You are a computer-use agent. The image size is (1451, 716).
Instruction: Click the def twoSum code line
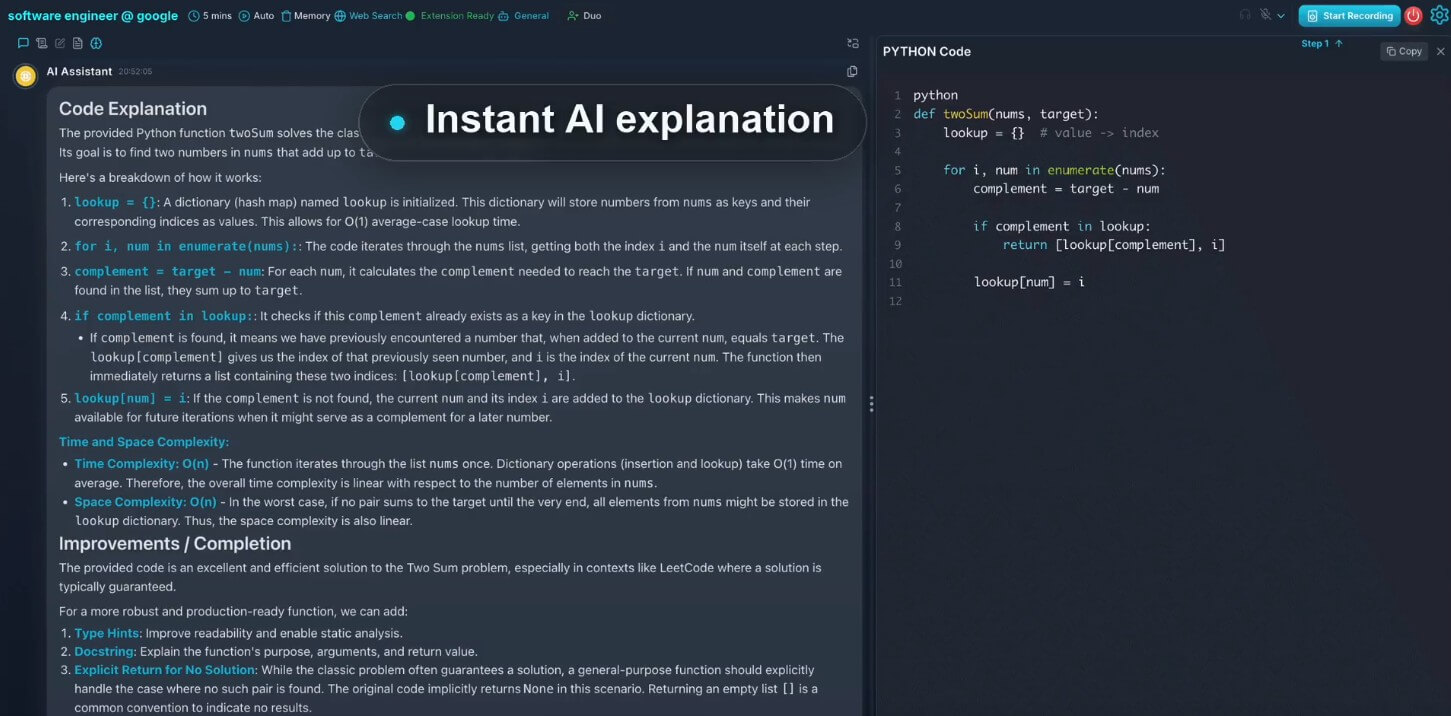(x=1006, y=114)
